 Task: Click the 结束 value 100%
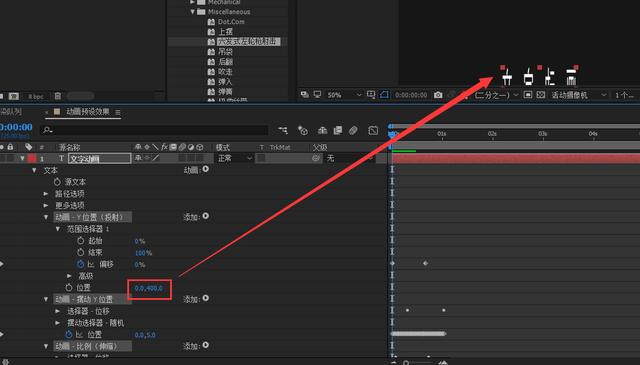pyautogui.click(x=143, y=253)
